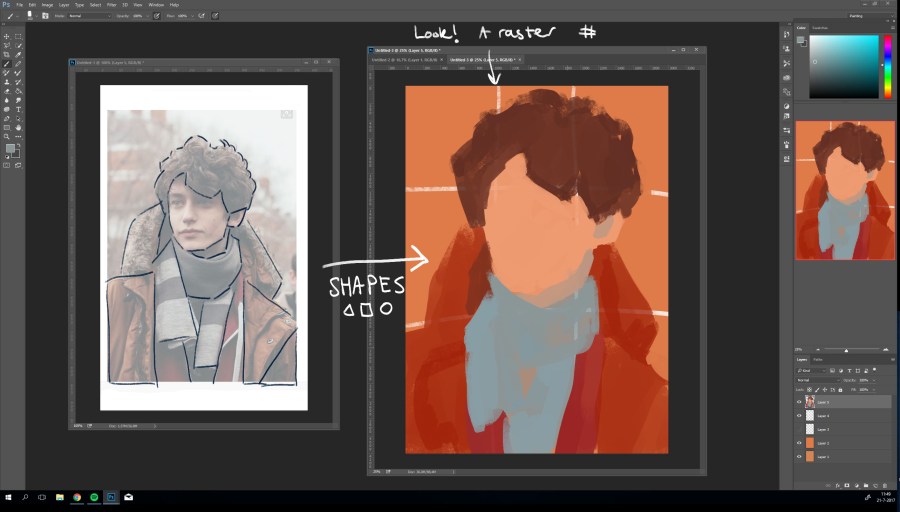
Task: Hide Layer 5 using eye icon
Action: coord(799,402)
